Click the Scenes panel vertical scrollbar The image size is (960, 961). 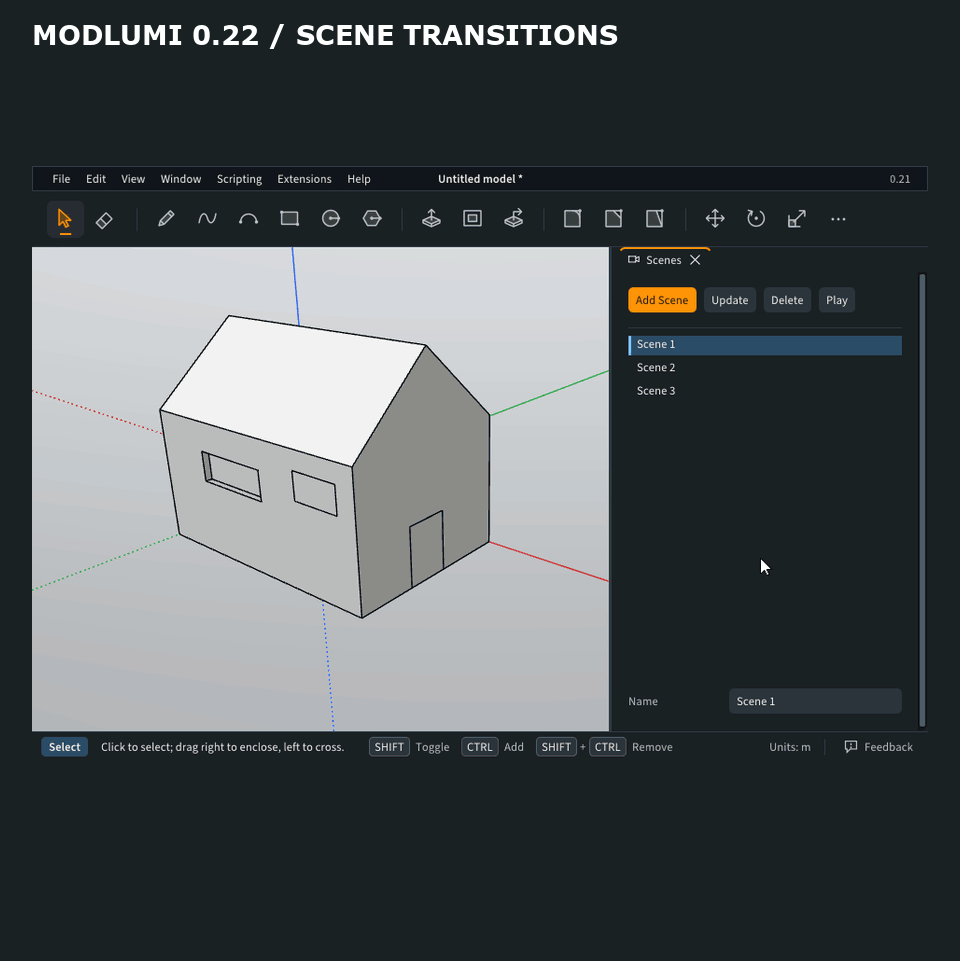[x=922, y=500]
